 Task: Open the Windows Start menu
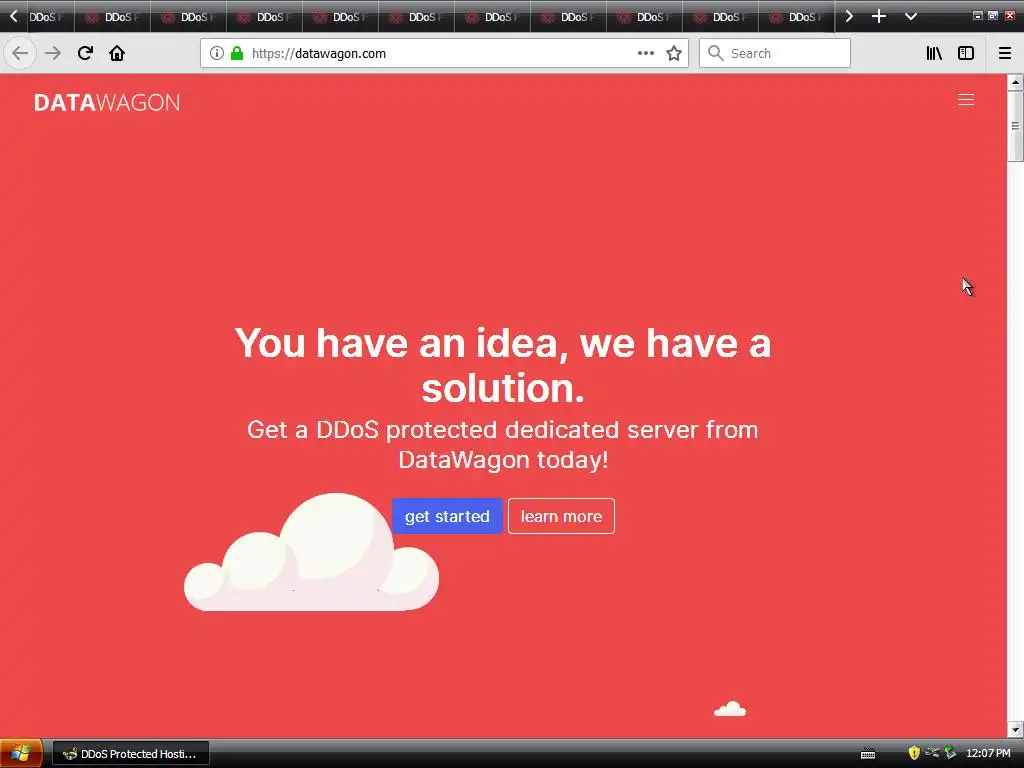21,754
